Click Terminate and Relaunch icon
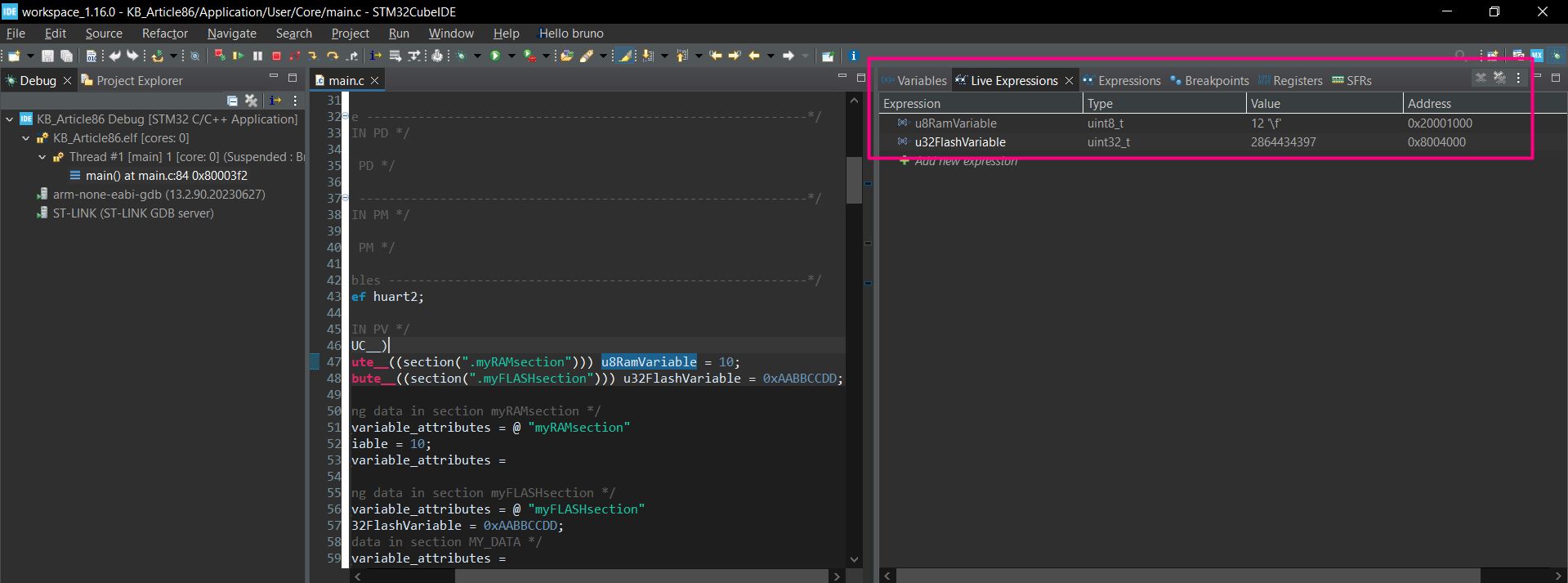 (x=220, y=56)
